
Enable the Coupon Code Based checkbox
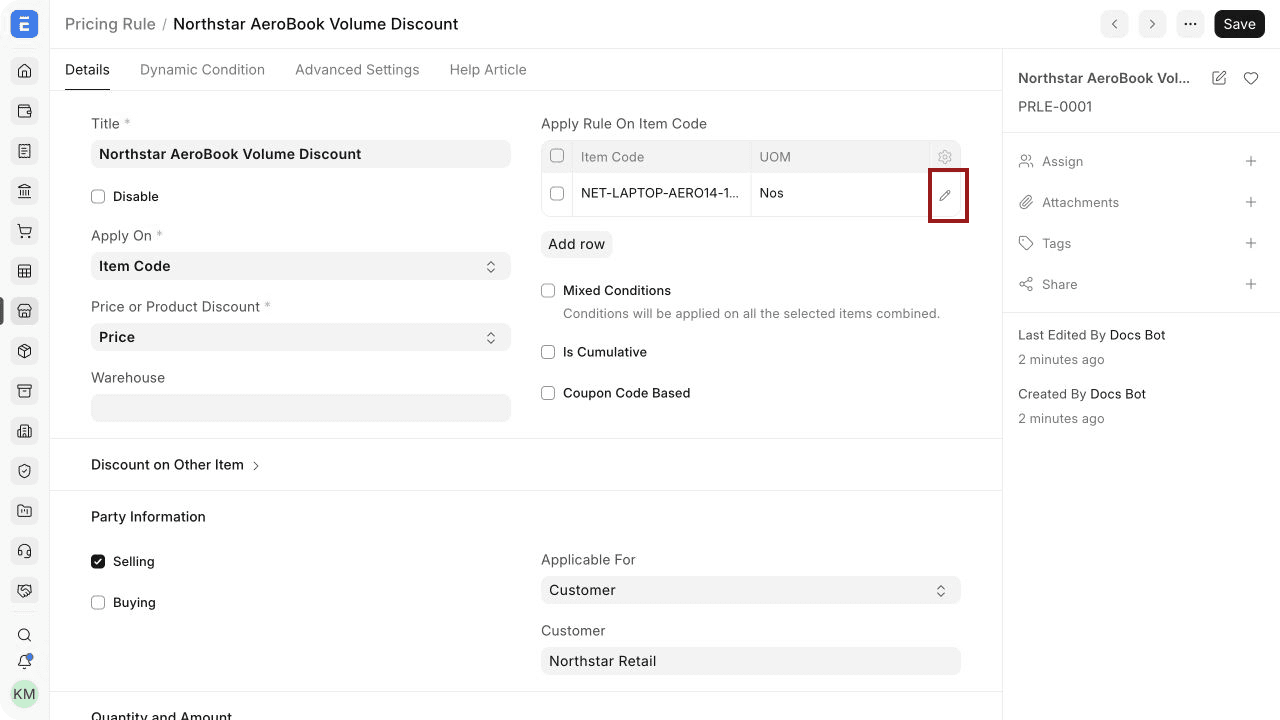tap(548, 393)
